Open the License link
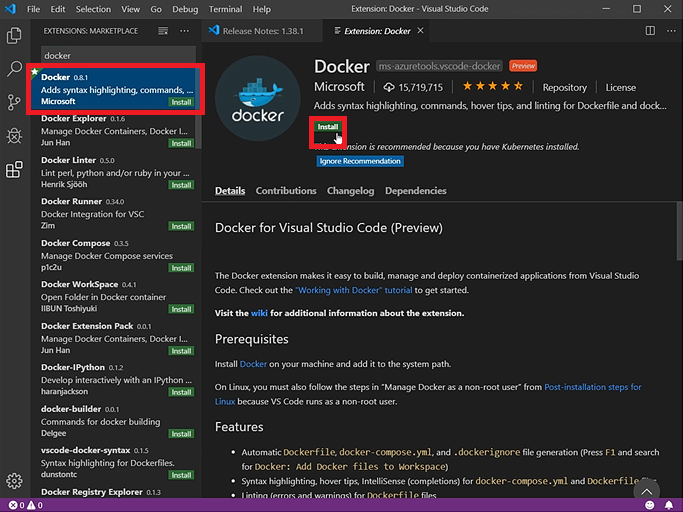The image size is (683, 512). [621, 88]
